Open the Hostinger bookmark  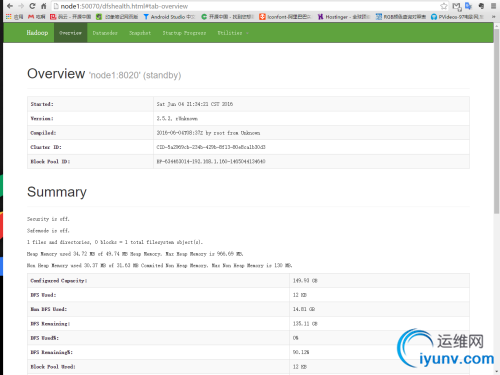pyautogui.click(x=343, y=17)
